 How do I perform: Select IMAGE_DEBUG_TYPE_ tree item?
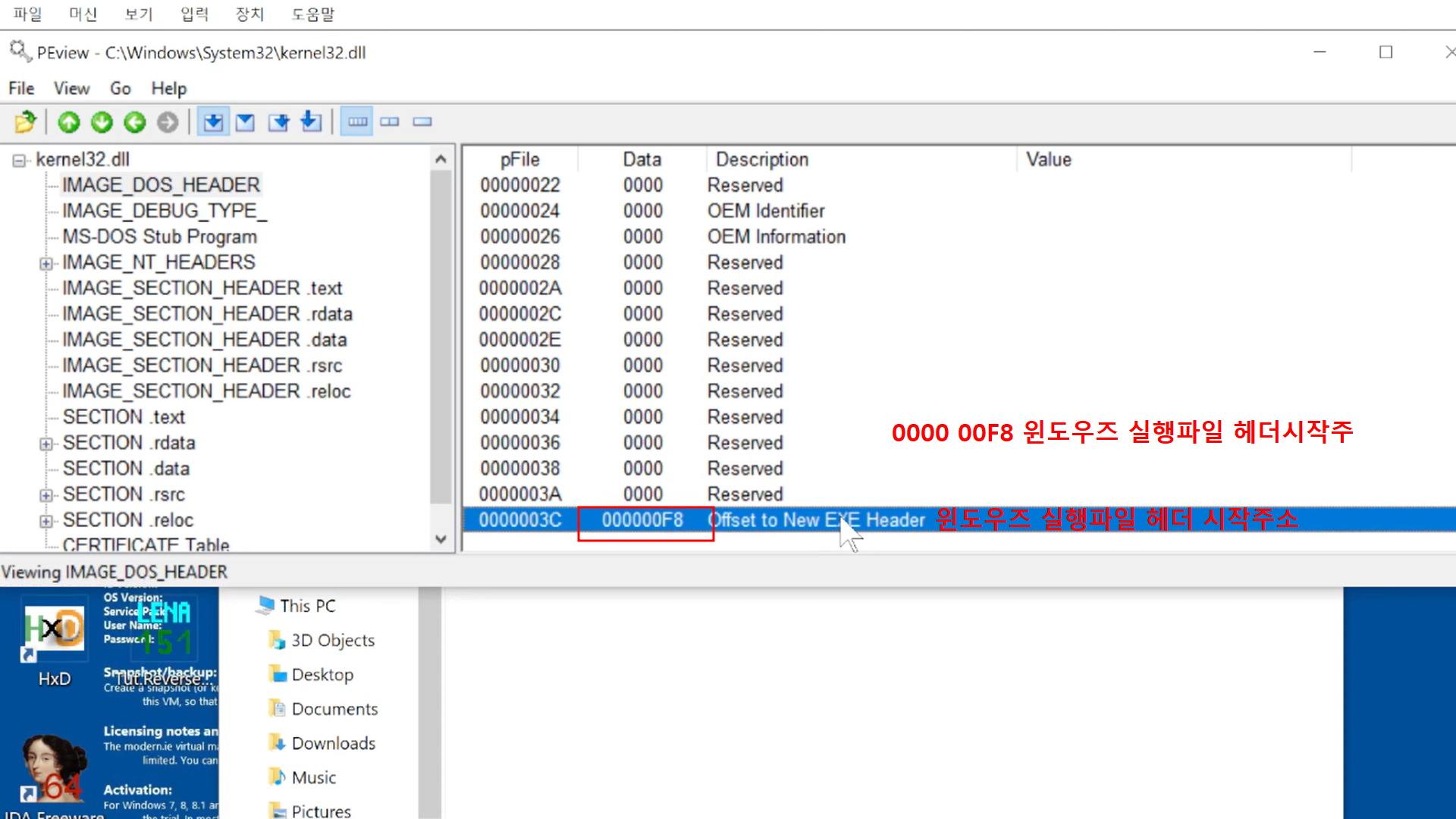(165, 211)
